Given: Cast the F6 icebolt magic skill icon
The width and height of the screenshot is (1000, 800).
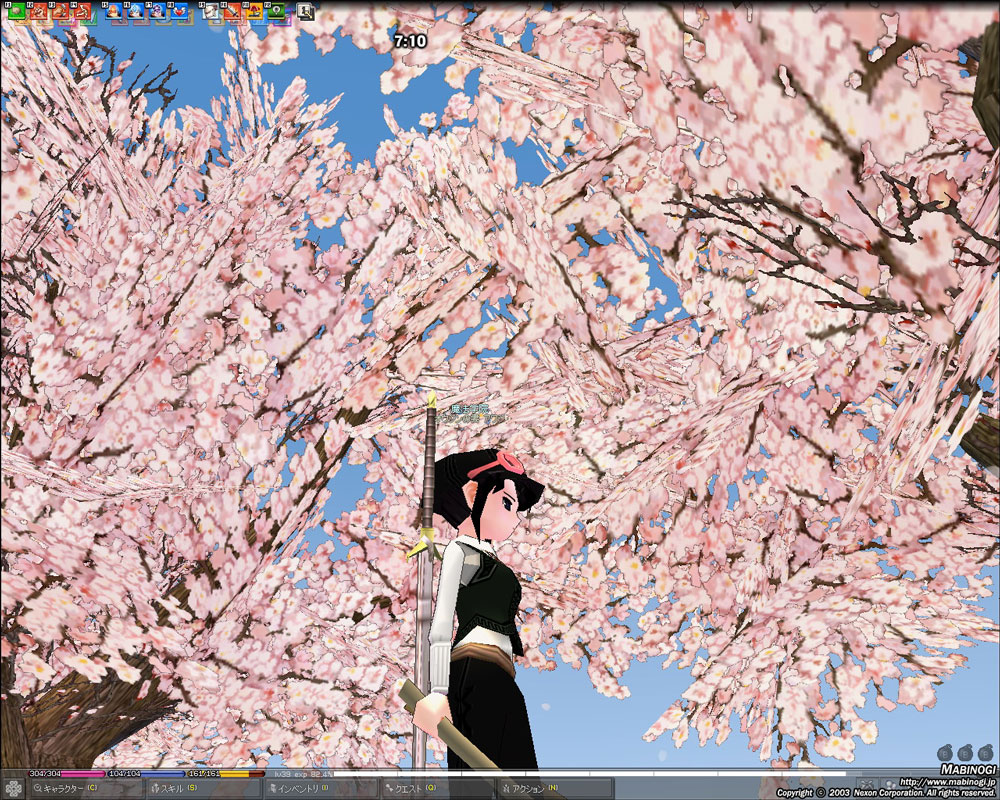Looking at the screenshot, I should pos(136,11).
